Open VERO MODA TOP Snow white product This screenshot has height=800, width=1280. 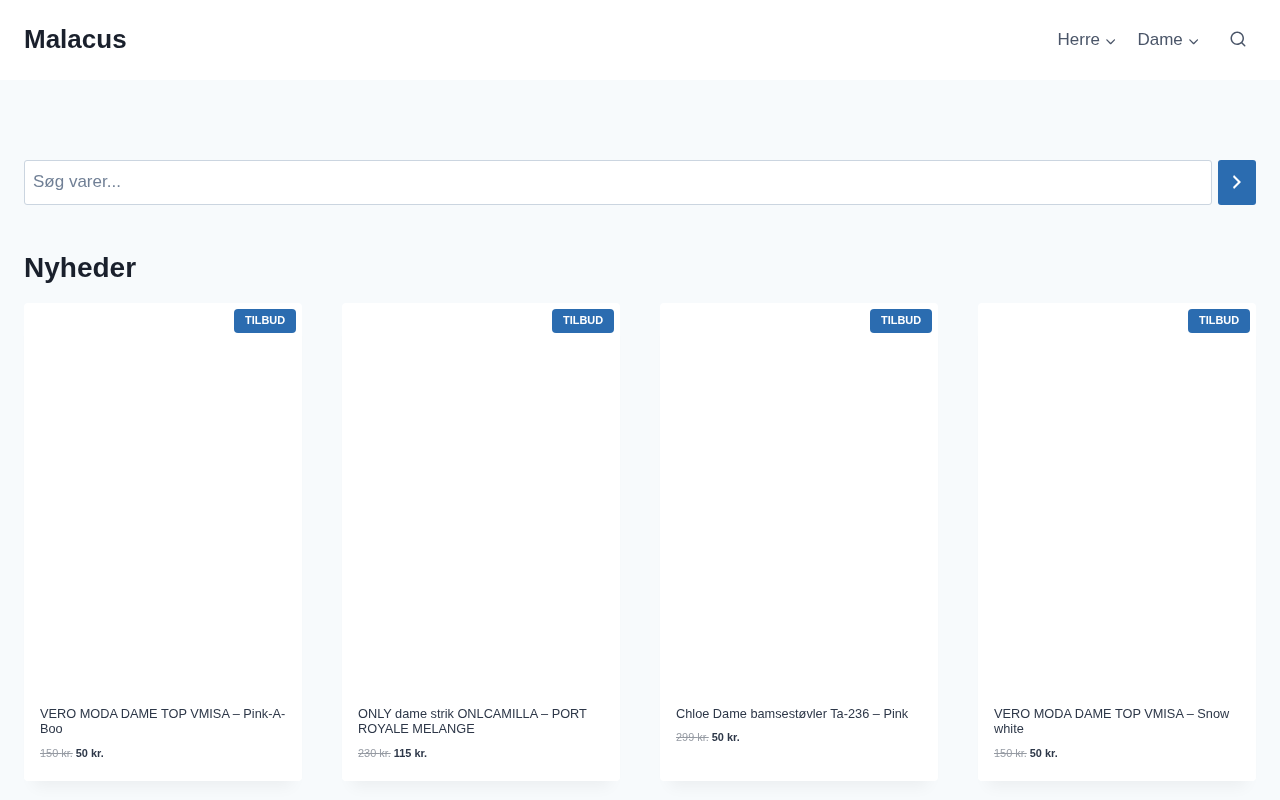pos(1111,721)
